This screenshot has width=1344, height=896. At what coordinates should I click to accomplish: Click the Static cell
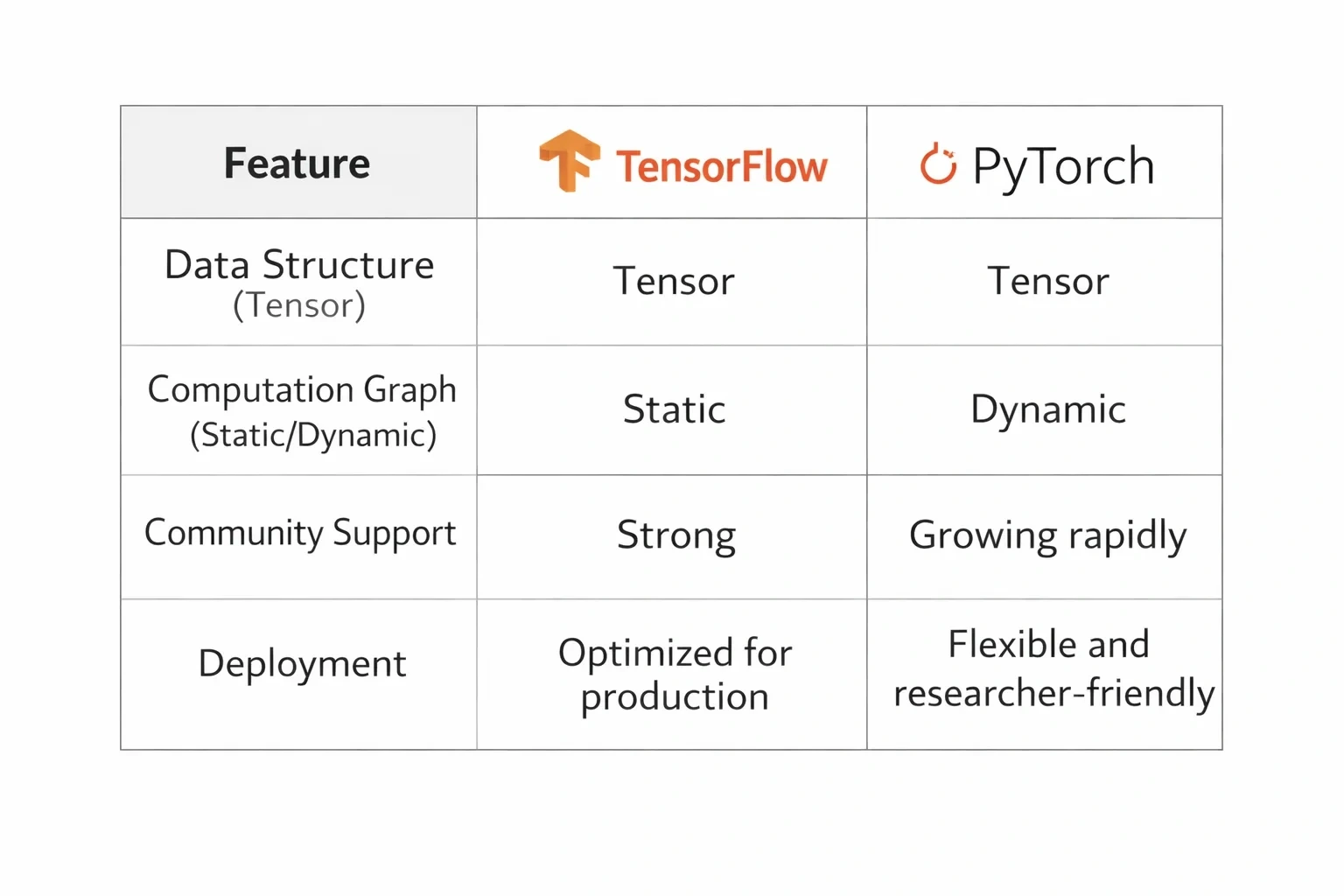[x=674, y=409]
